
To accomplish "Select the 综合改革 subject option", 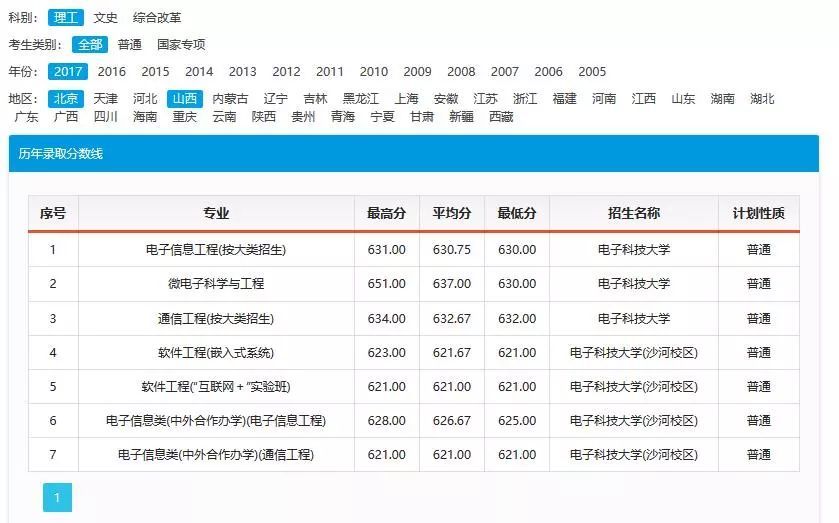I will [157, 18].
